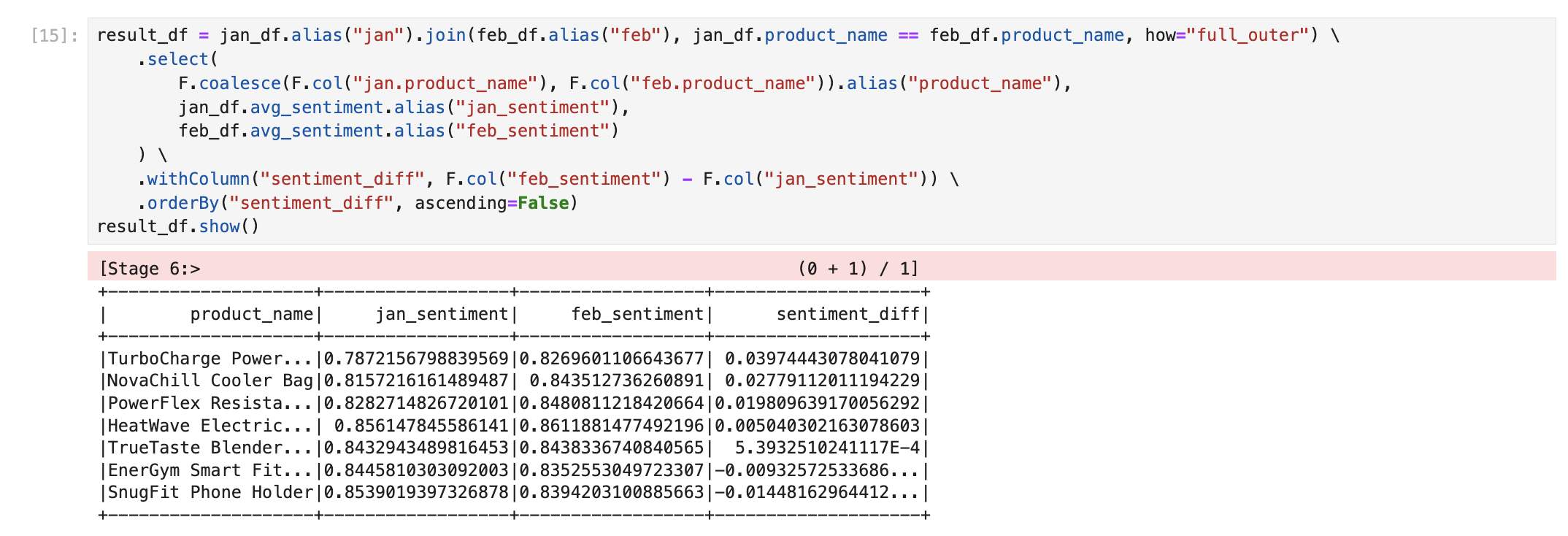The width and height of the screenshot is (1568, 536).
Task: Select the TurboCharge Power row name
Action: tap(210, 359)
